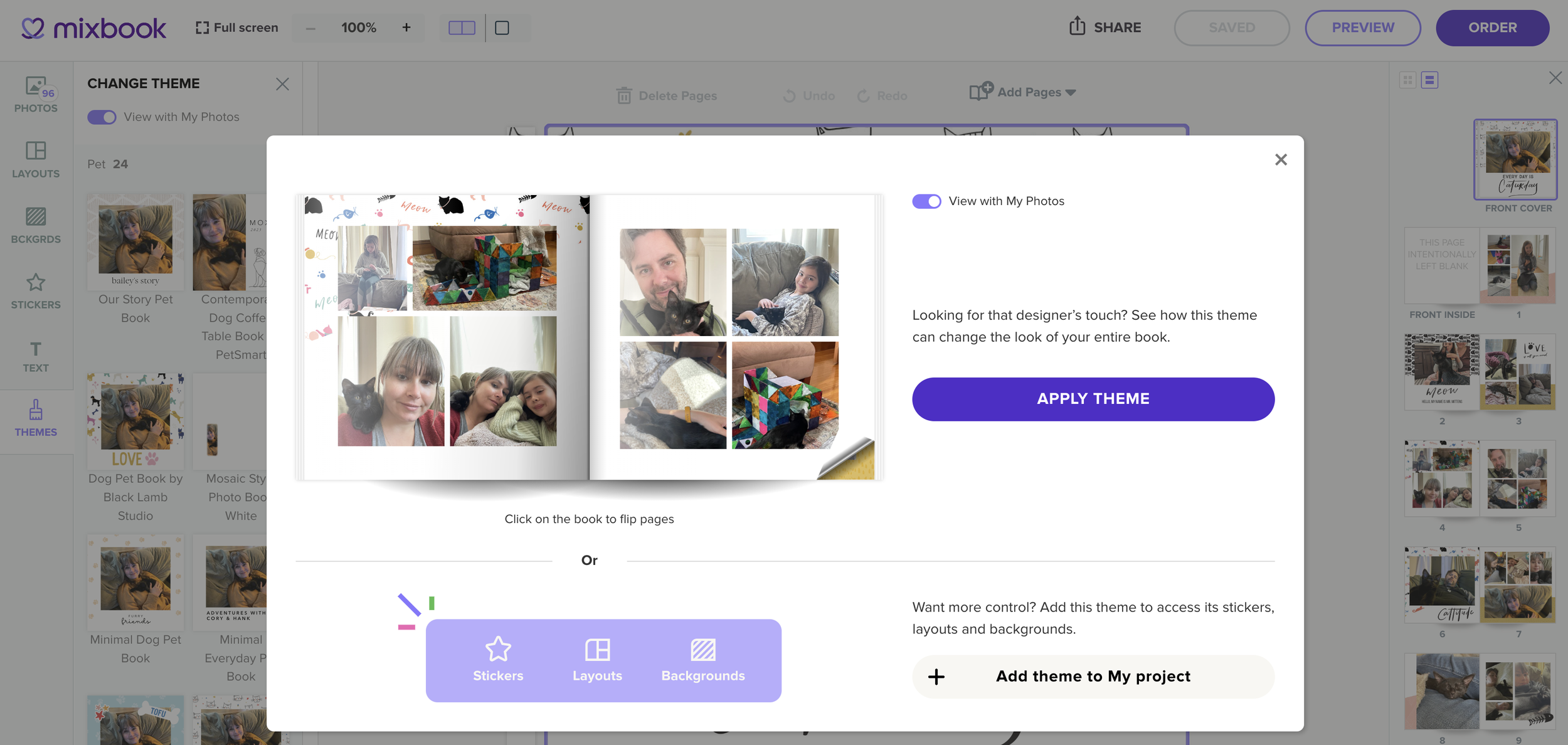Increase zoom with the plus button

click(406, 28)
